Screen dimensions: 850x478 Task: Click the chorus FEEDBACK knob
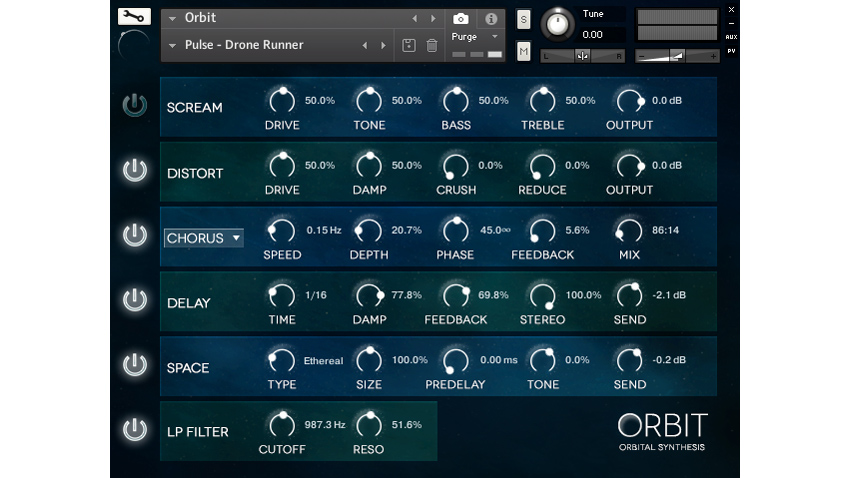[542, 231]
